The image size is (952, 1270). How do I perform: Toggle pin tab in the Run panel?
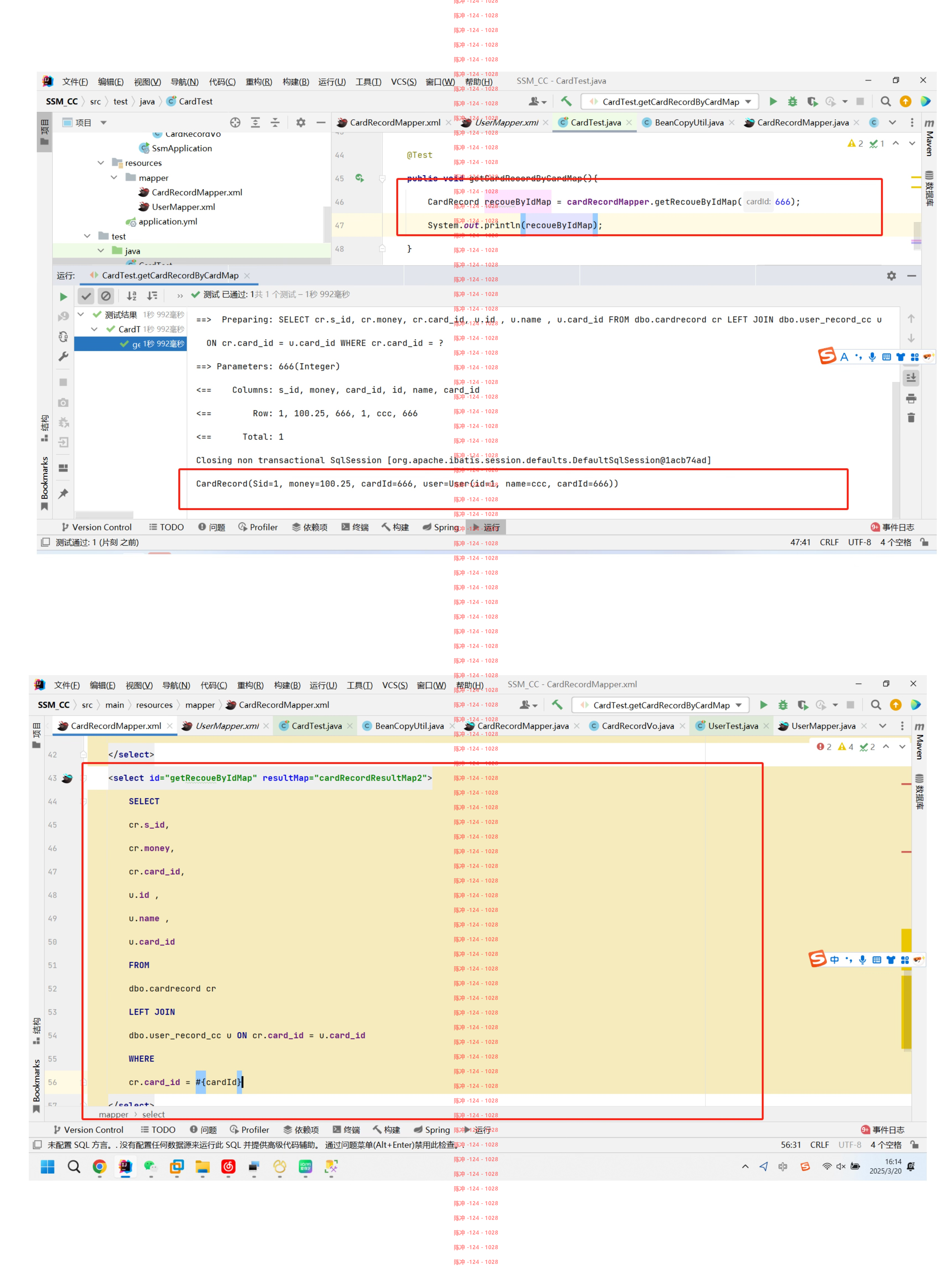[63, 494]
